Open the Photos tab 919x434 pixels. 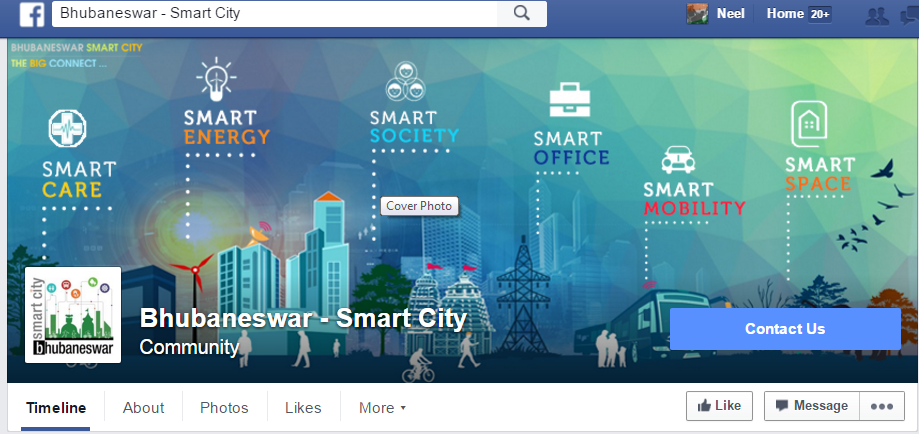[x=224, y=408]
